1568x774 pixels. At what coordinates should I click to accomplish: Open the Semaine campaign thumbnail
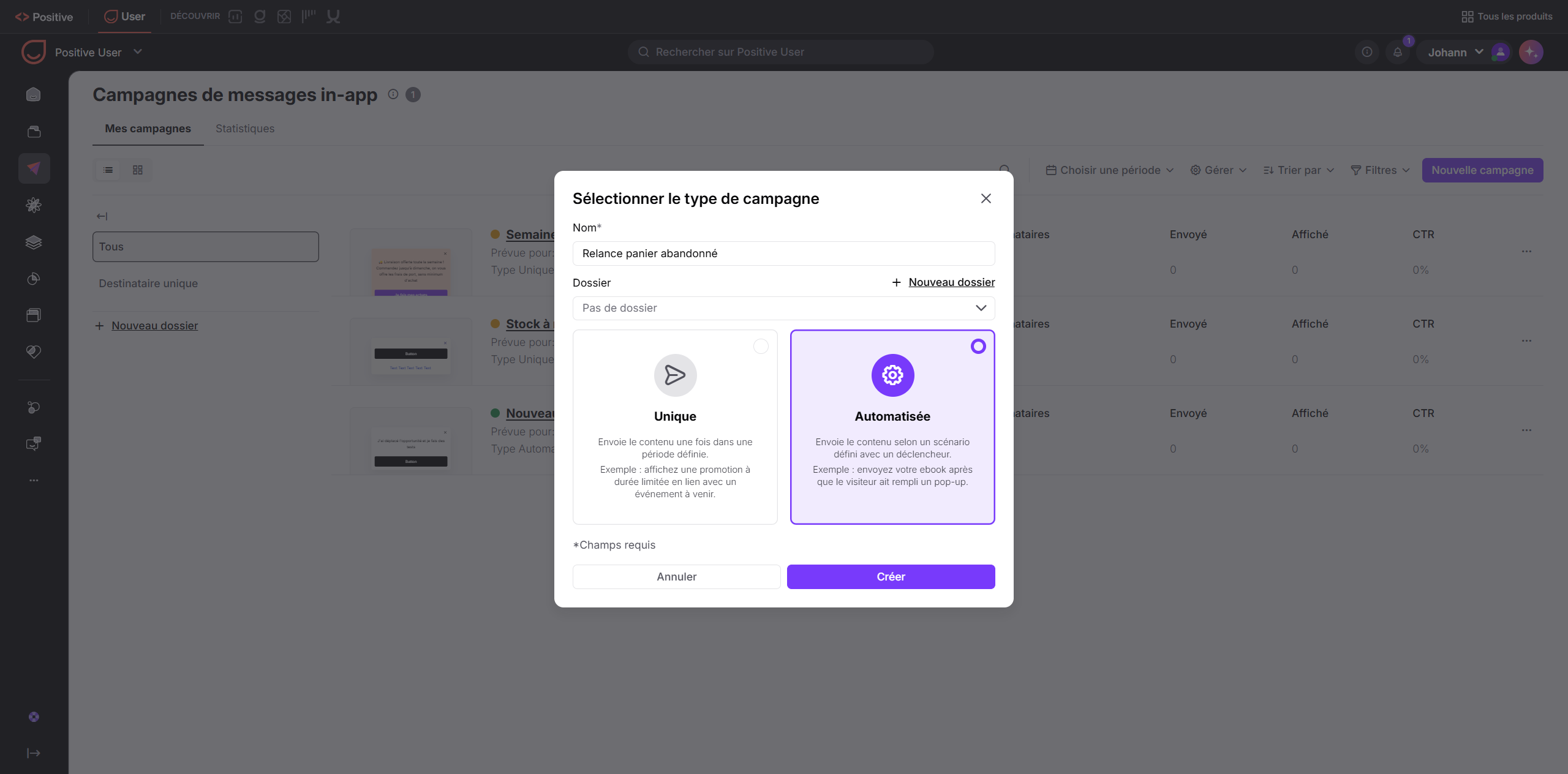point(411,263)
